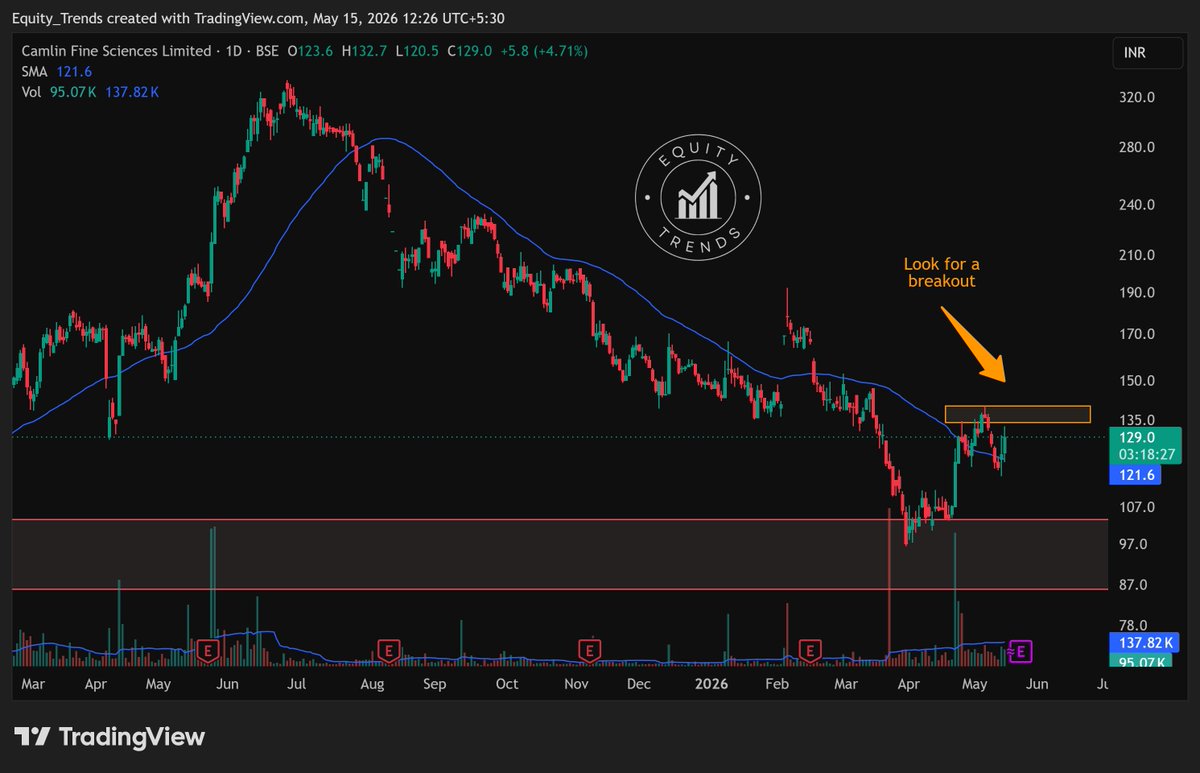Image resolution: width=1200 pixels, height=773 pixels.
Task: Select the 1D interval label in the legend
Action: click(234, 50)
